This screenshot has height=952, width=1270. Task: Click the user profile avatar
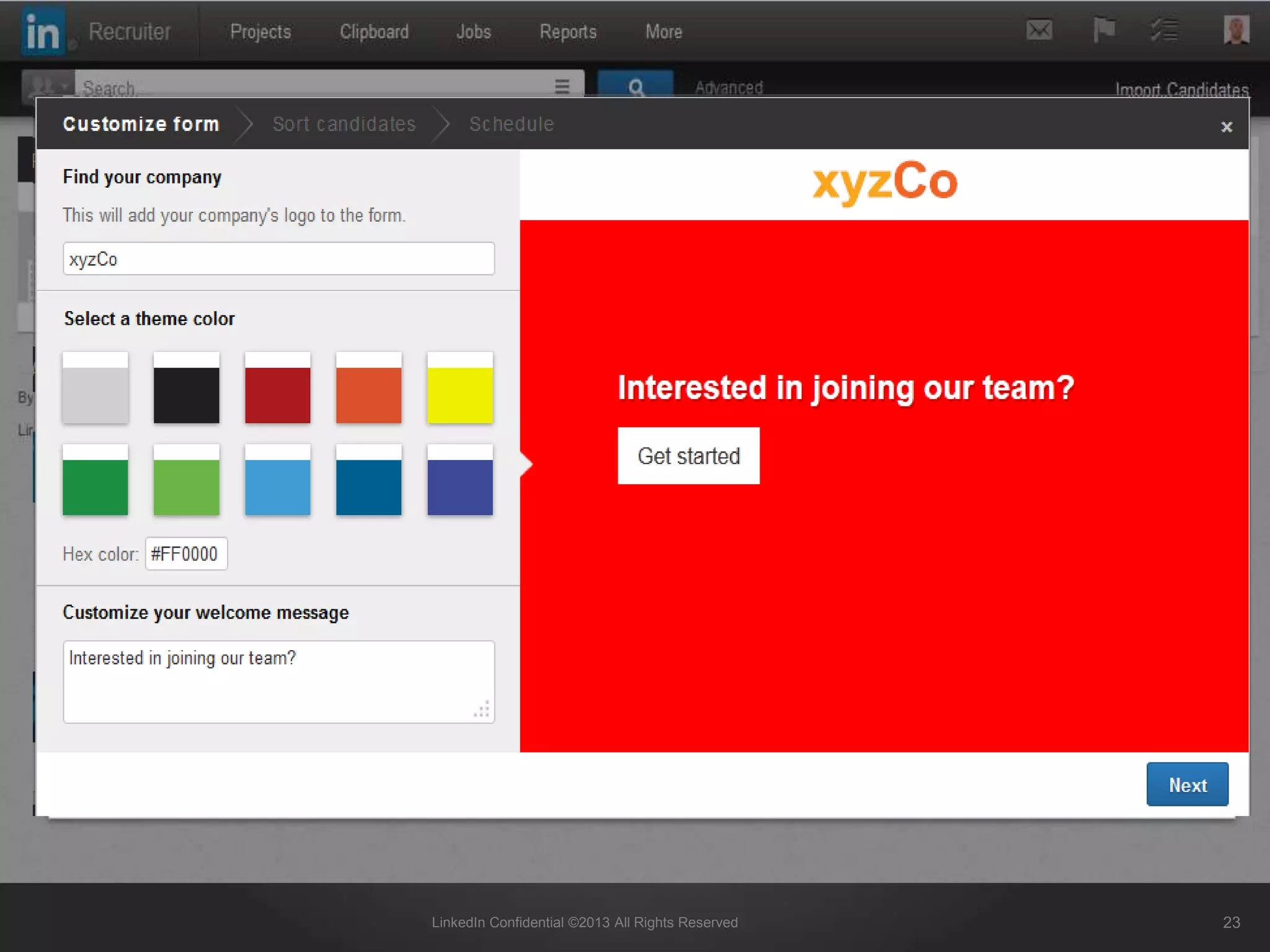click(1236, 30)
